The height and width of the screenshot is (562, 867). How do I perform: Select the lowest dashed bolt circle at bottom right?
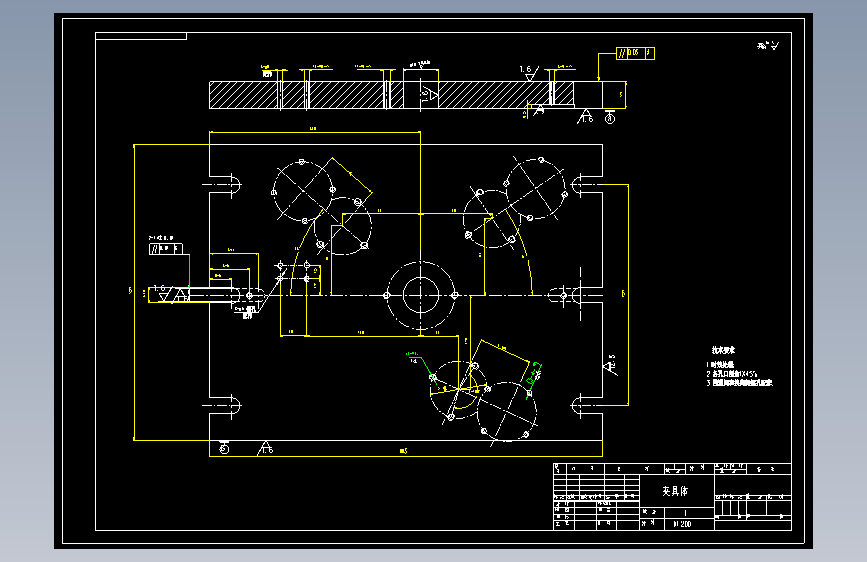[506, 411]
